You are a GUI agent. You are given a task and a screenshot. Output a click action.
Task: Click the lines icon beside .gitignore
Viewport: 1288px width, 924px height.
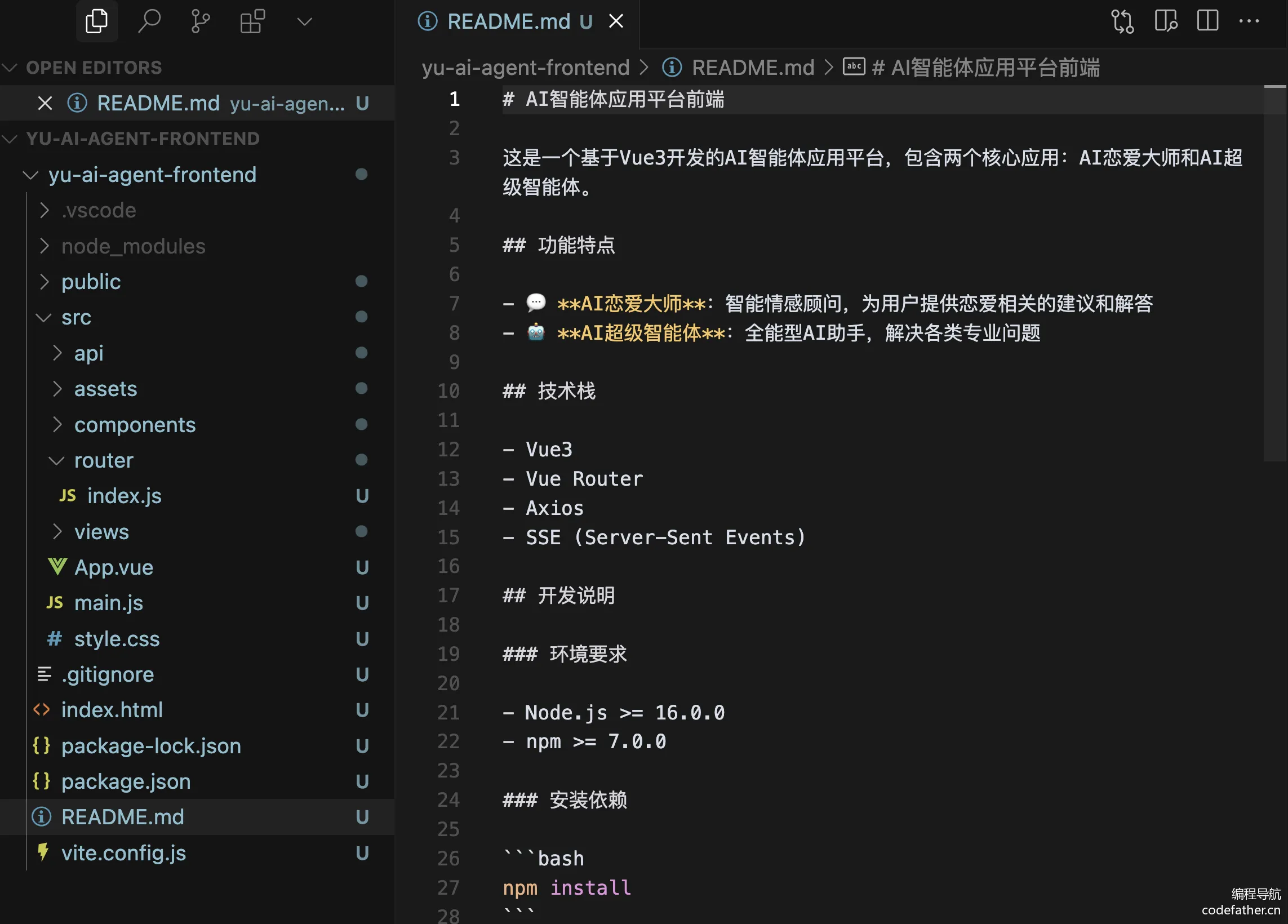pyautogui.click(x=44, y=674)
